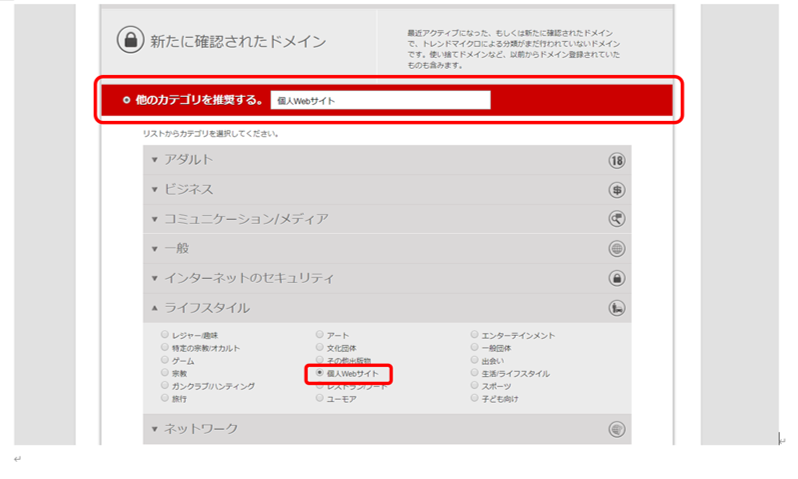Click the domain description paragraph starting 最近アクティブ

514,49
